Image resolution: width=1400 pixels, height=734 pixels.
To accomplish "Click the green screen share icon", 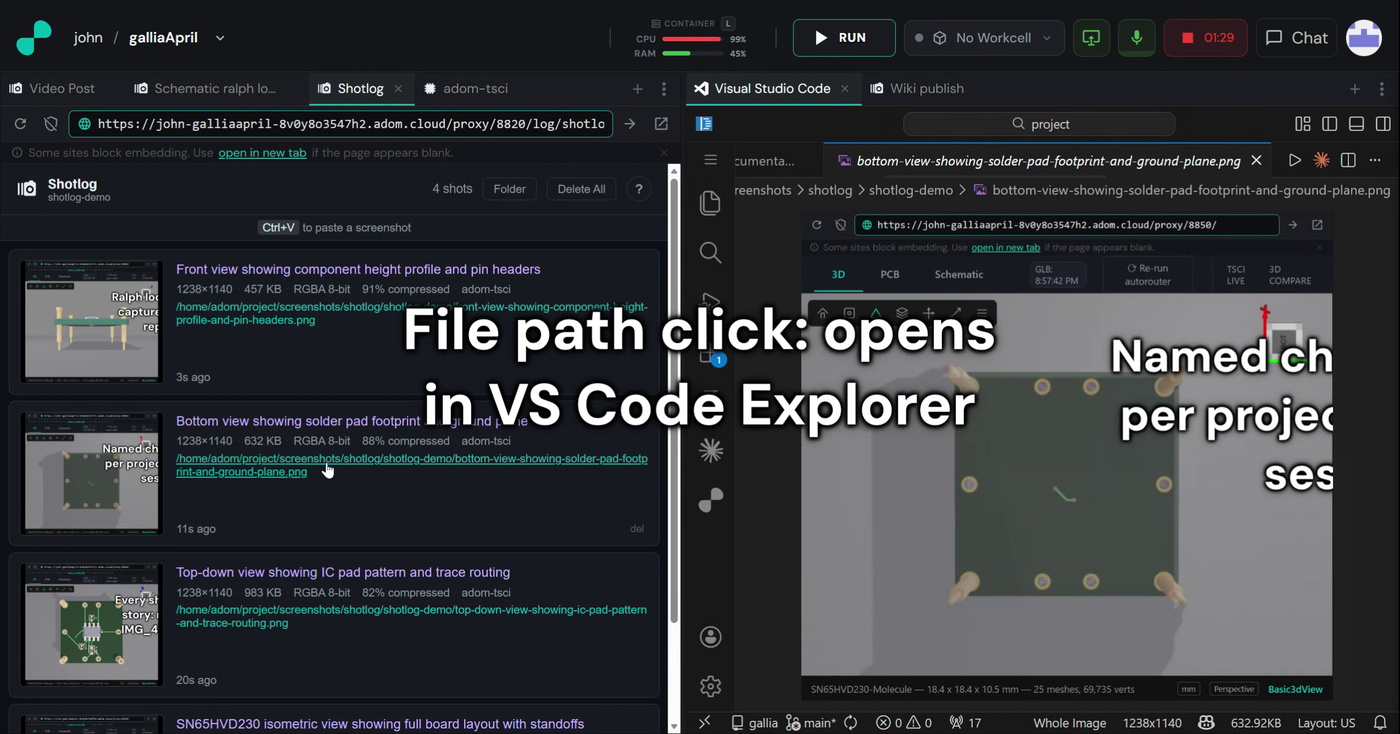I will [x=1091, y=37].
